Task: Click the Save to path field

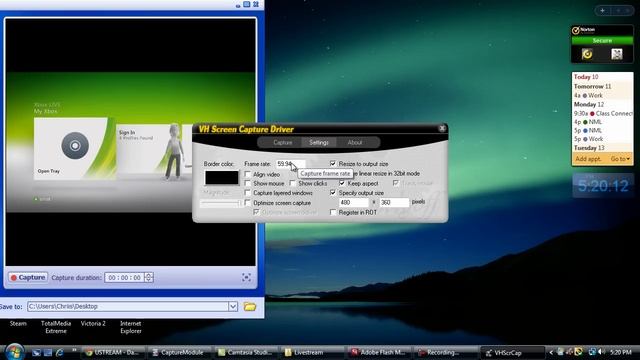Action: 128,306
